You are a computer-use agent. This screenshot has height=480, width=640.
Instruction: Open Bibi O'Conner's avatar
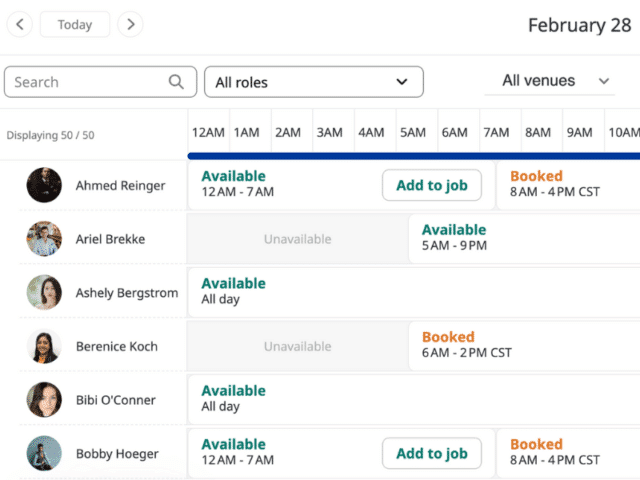pyautogui.click(x=44, y=400)
